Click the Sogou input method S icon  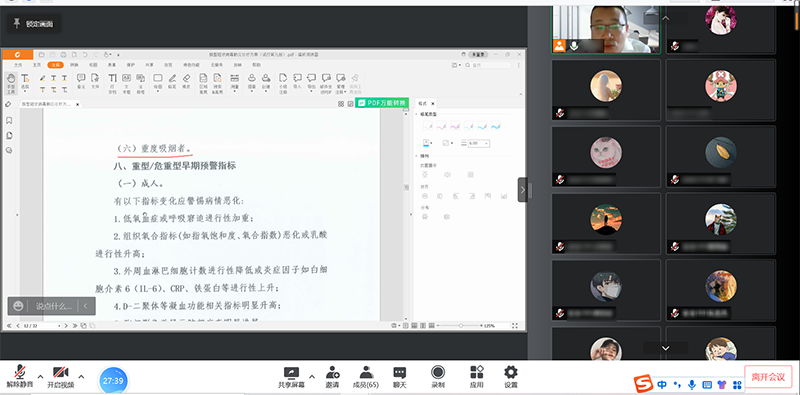643,384
